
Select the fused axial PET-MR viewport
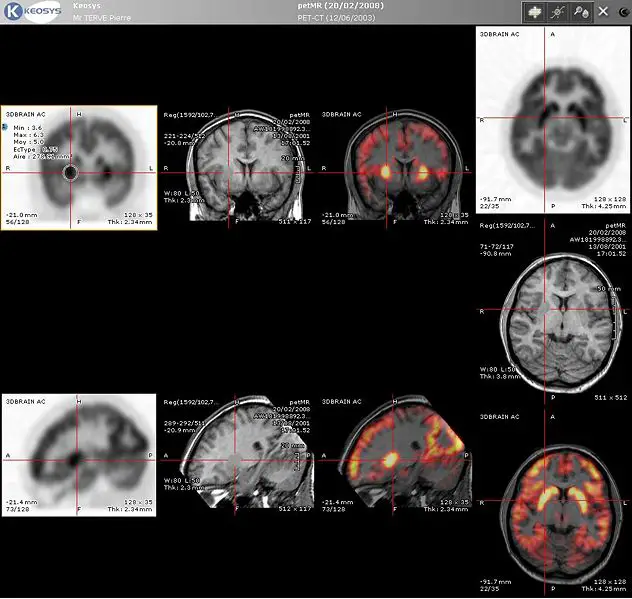[553, 503]
